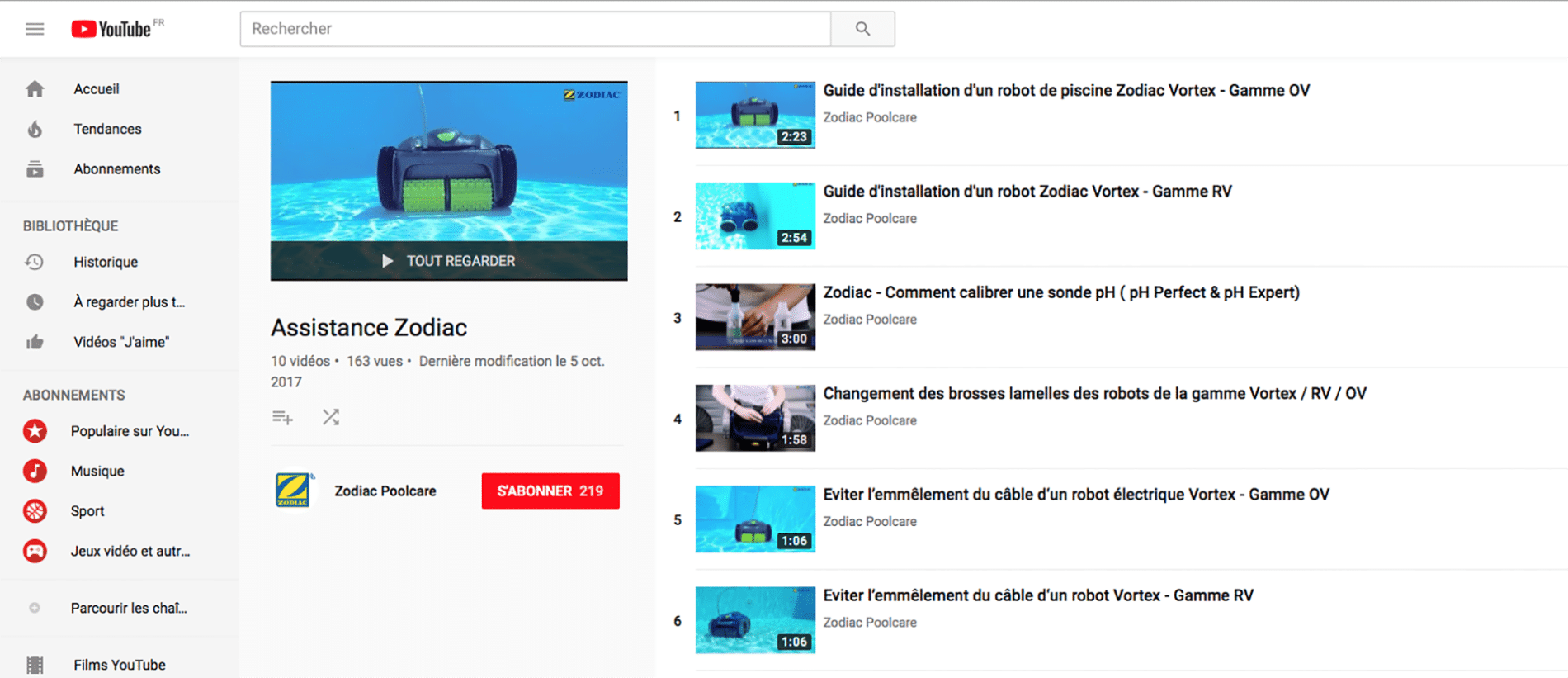The image size is (1568, 678).
Task: Open À regarder plus tard list
Action: point(129,302)
